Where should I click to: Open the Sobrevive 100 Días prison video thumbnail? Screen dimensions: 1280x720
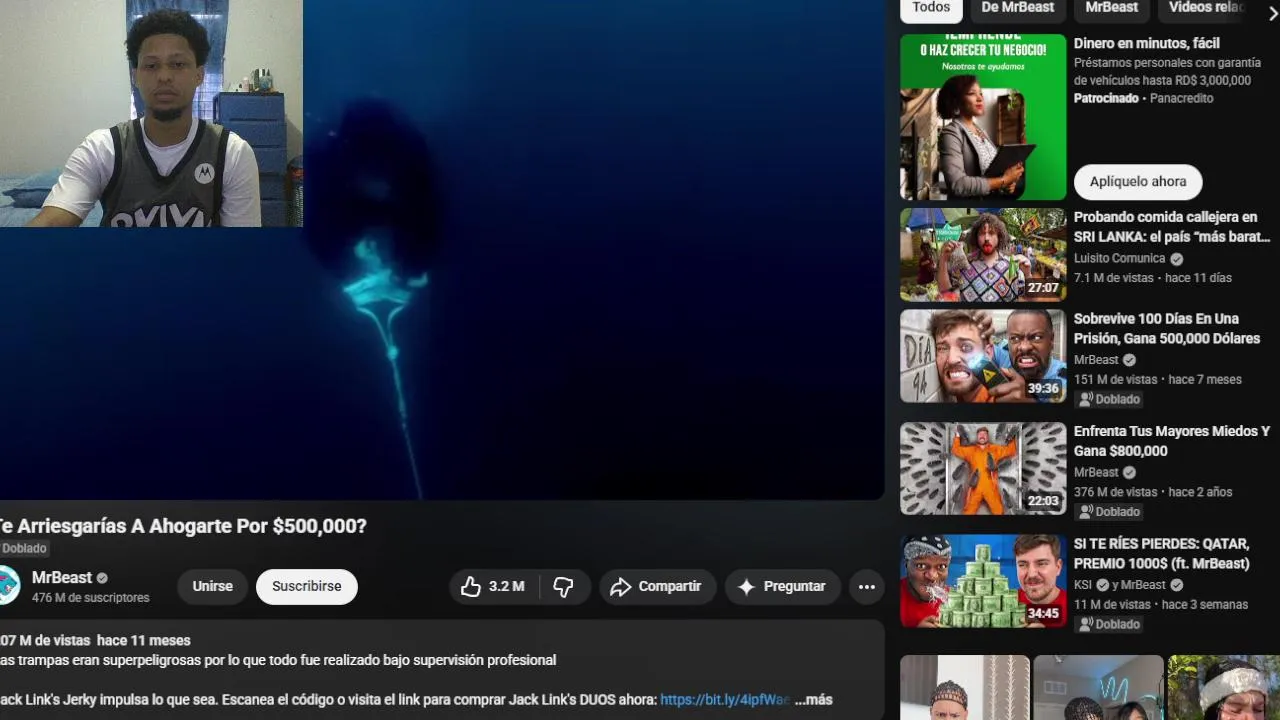tap(983, 356)
